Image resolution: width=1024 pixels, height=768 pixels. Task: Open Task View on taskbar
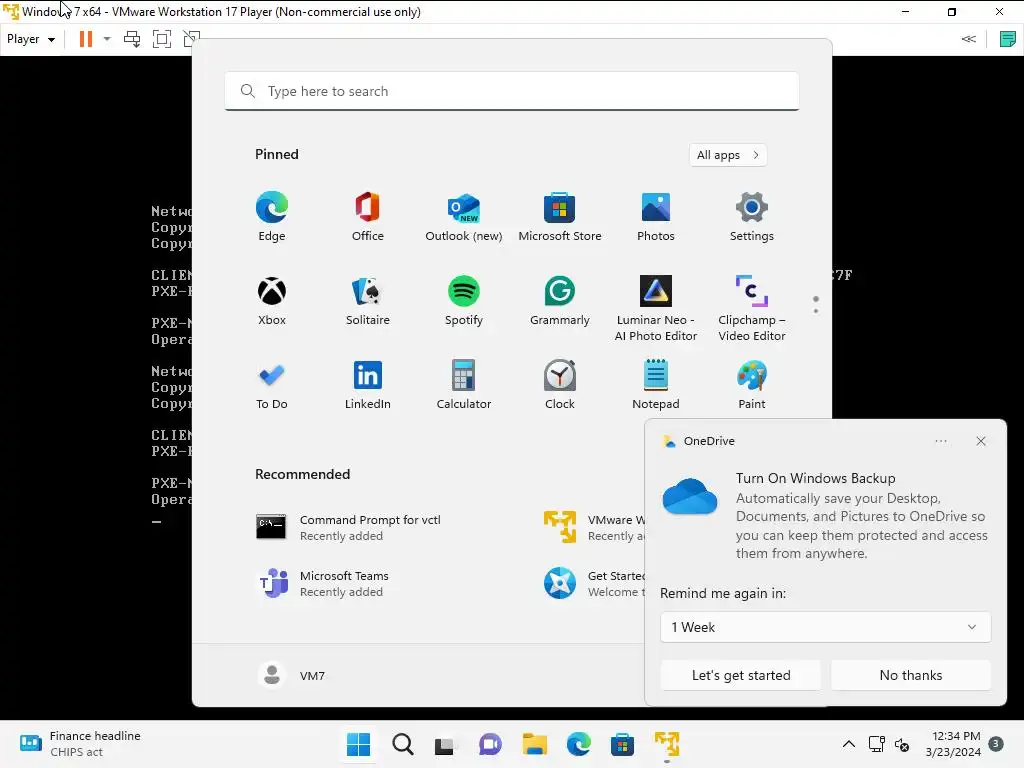(445, 744)
